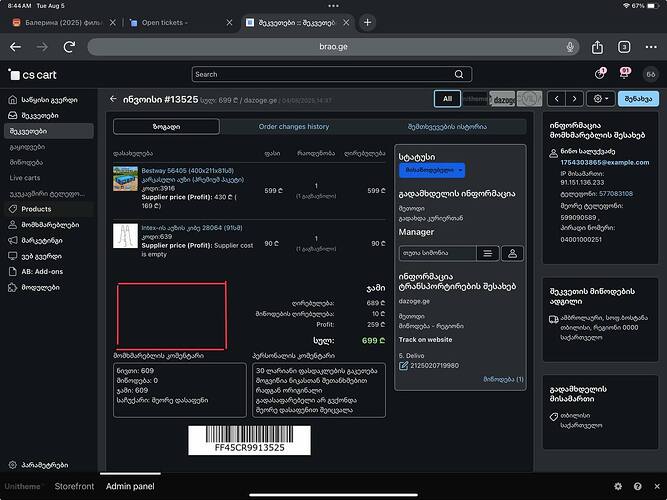Go to the next order arrow
The image size is (667, 500).
(x=575, y=98)
